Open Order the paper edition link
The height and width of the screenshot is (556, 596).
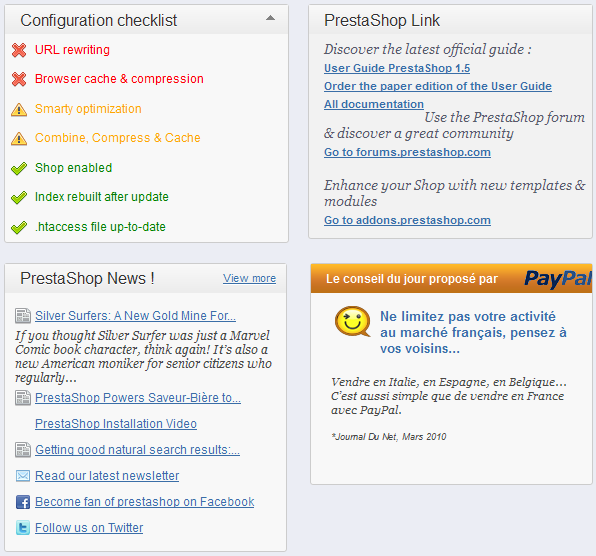(x=438, y=86)
